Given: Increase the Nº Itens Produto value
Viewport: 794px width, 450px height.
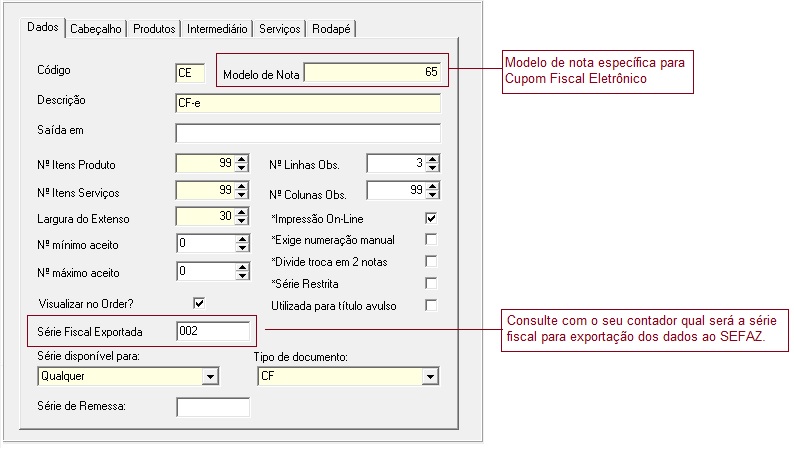Looking at the screenshot, I should point(241,159).
